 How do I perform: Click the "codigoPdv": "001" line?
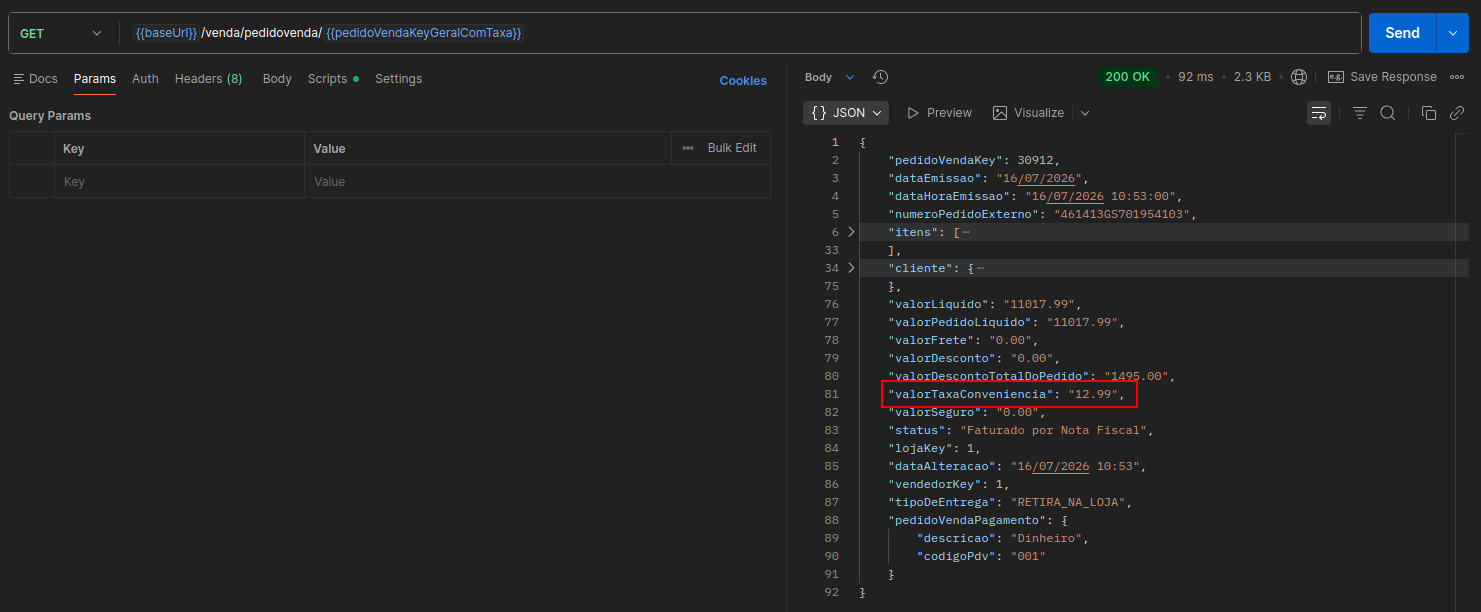(x=983, y=556)
